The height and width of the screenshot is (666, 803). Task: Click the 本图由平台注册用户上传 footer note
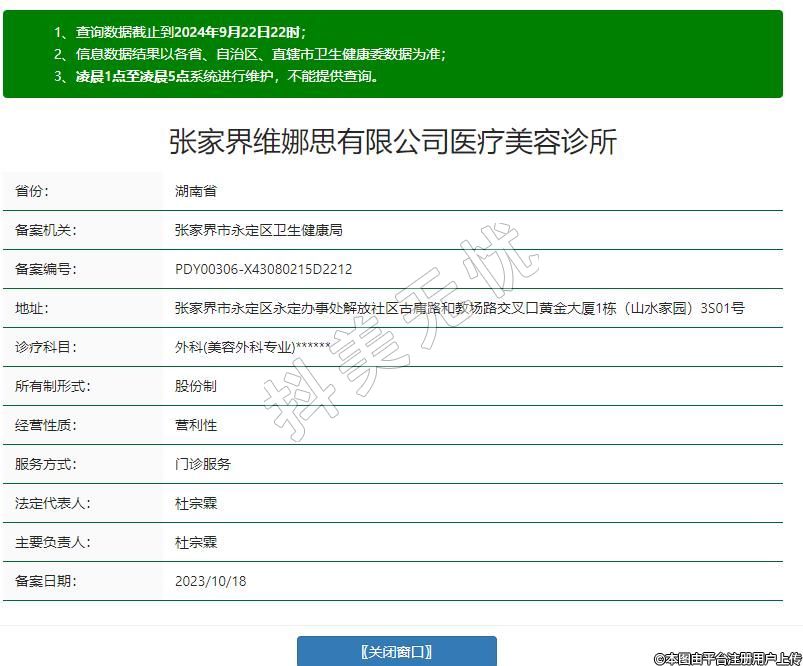pos(727,658)
